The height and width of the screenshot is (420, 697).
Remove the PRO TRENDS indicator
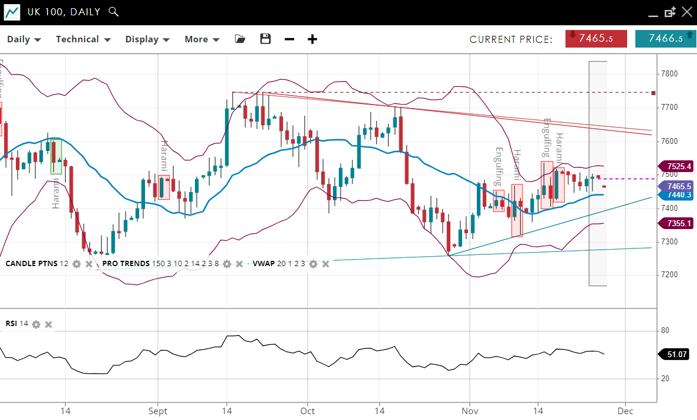tap(240, 264)
